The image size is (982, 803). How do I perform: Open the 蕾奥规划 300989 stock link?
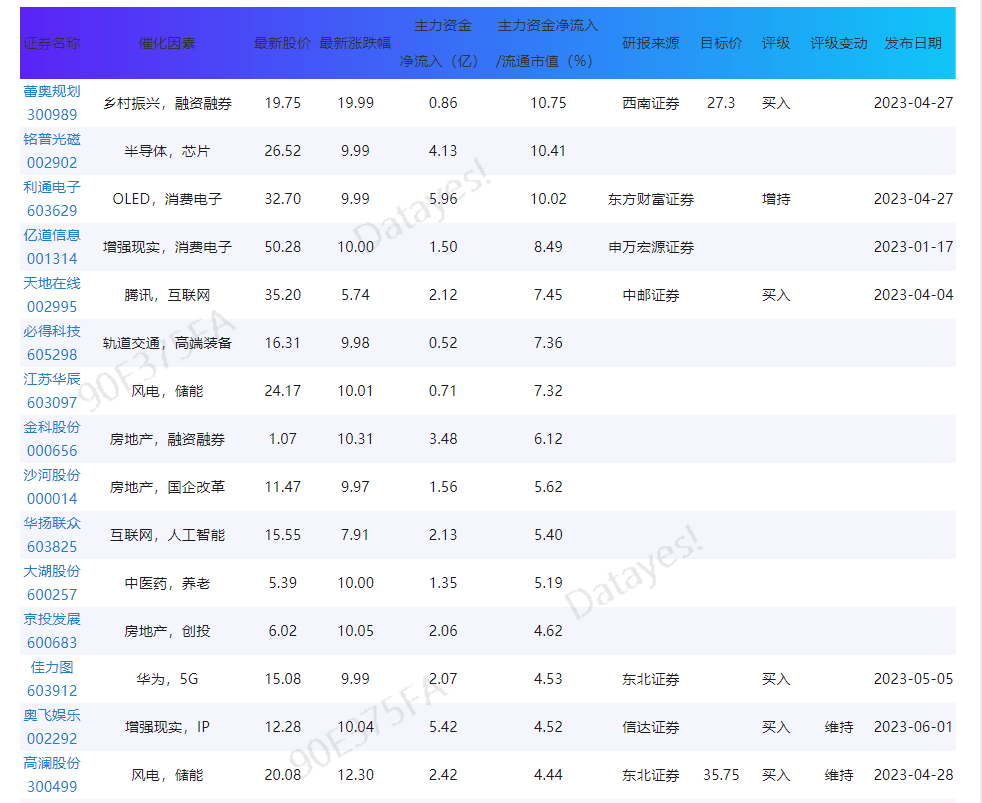point(52,103)
